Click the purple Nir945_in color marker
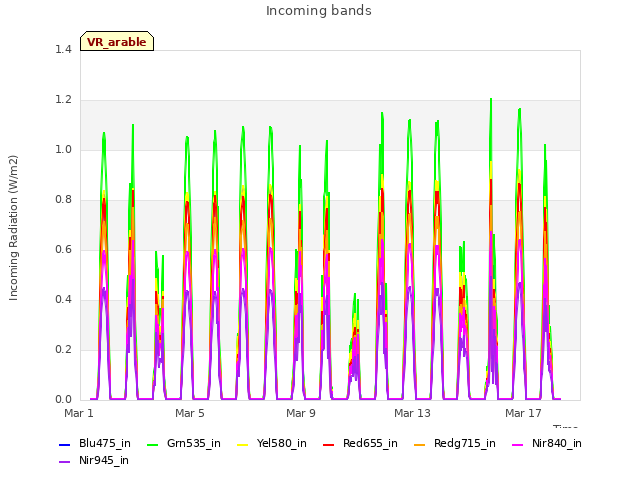Viewport: 640px width, 480px height. pos(64,462)
